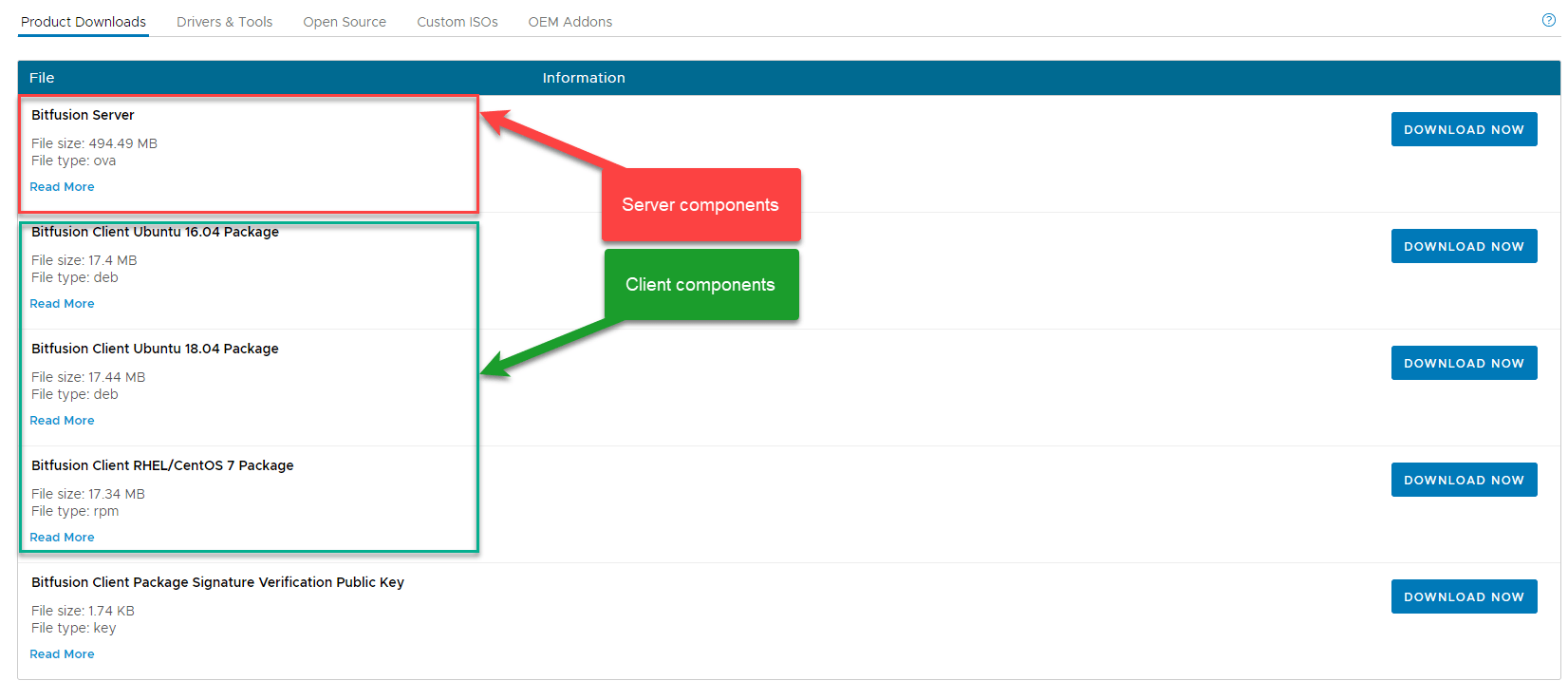
Task: Click the Signature Verification Public Key title
Action: pos(217,582)
